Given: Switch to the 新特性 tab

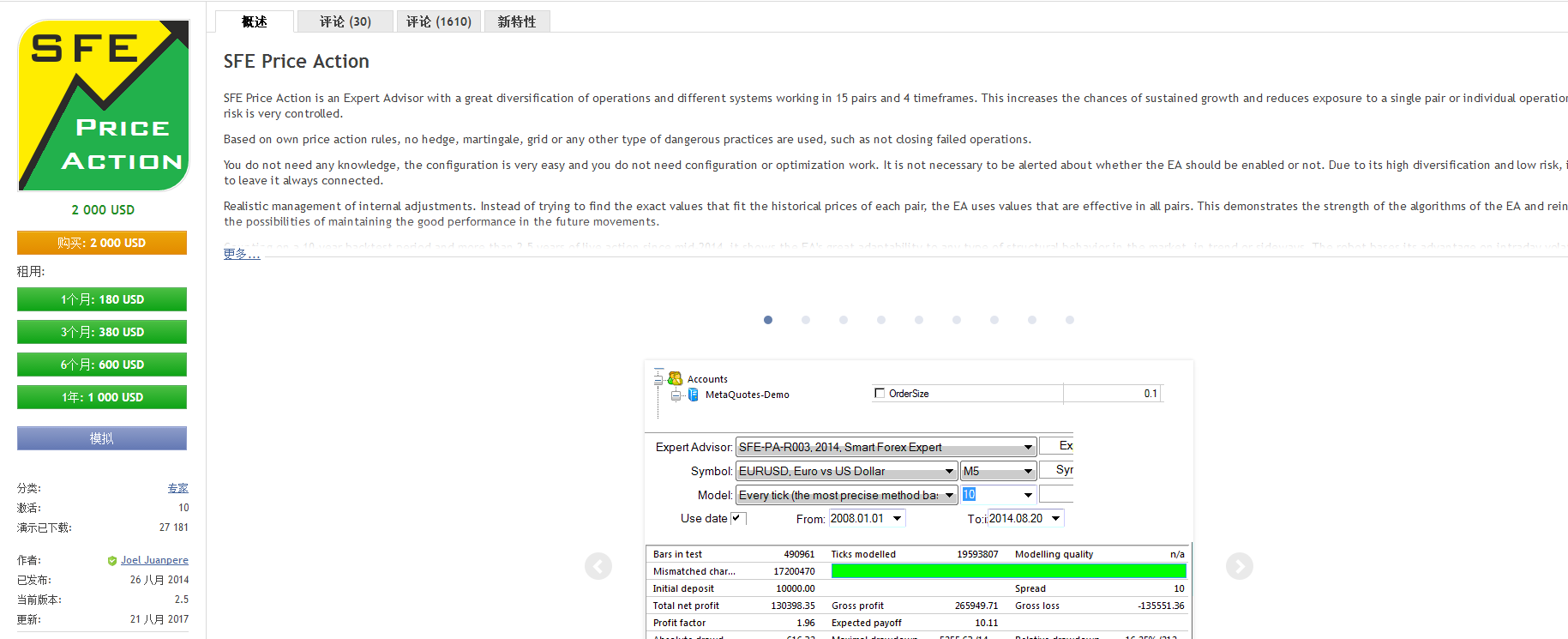Looking at the screenshot, I should point(517,21).
